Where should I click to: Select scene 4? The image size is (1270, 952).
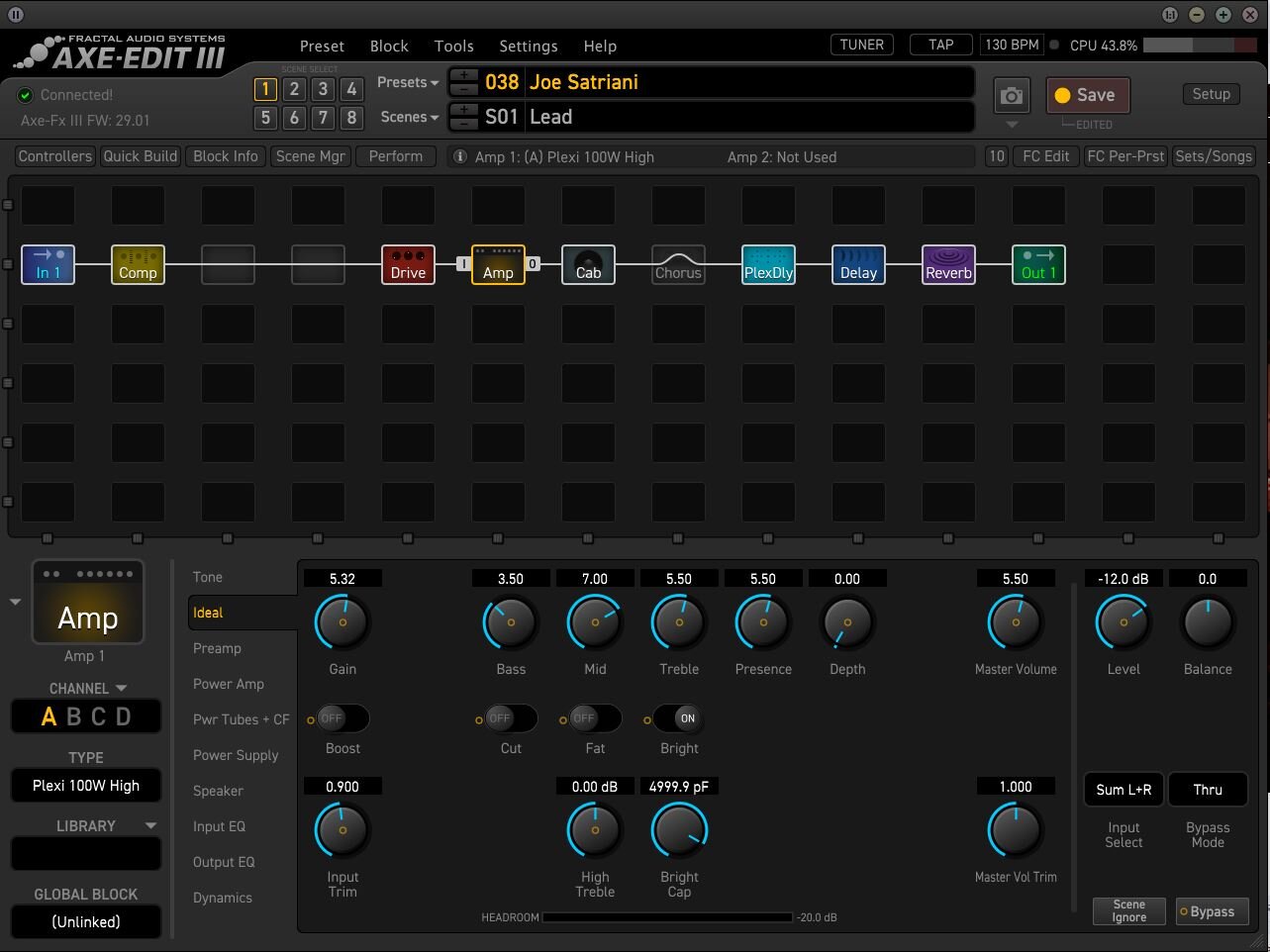point(351,89)
